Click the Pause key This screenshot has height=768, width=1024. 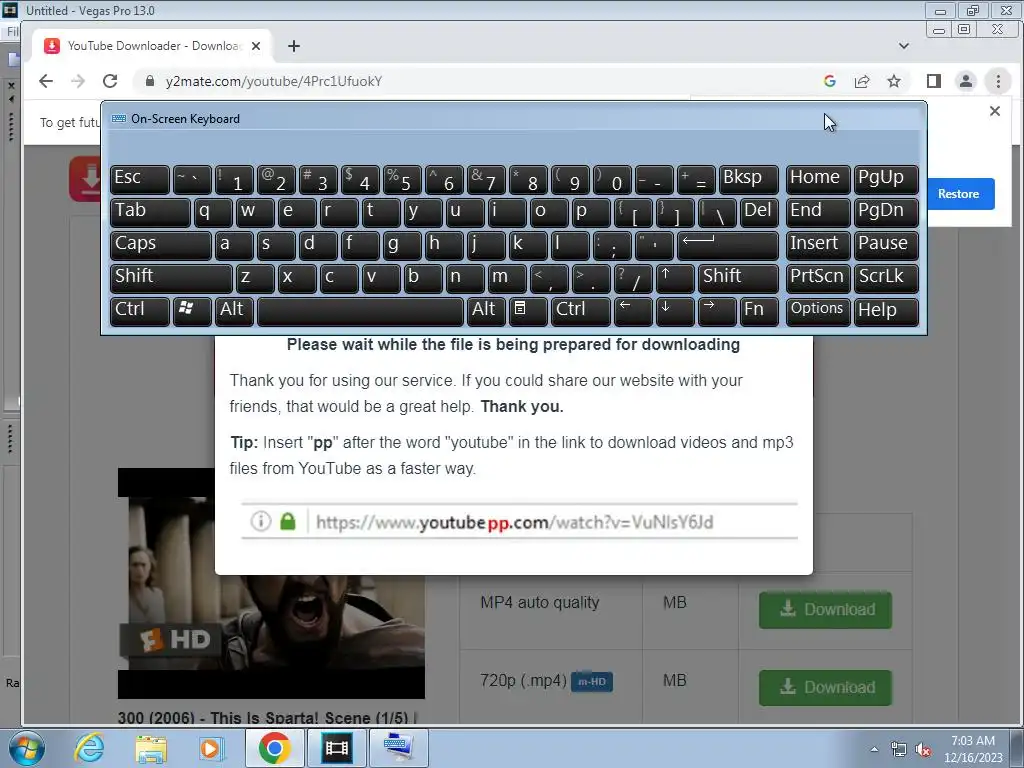tap(886, 245)
